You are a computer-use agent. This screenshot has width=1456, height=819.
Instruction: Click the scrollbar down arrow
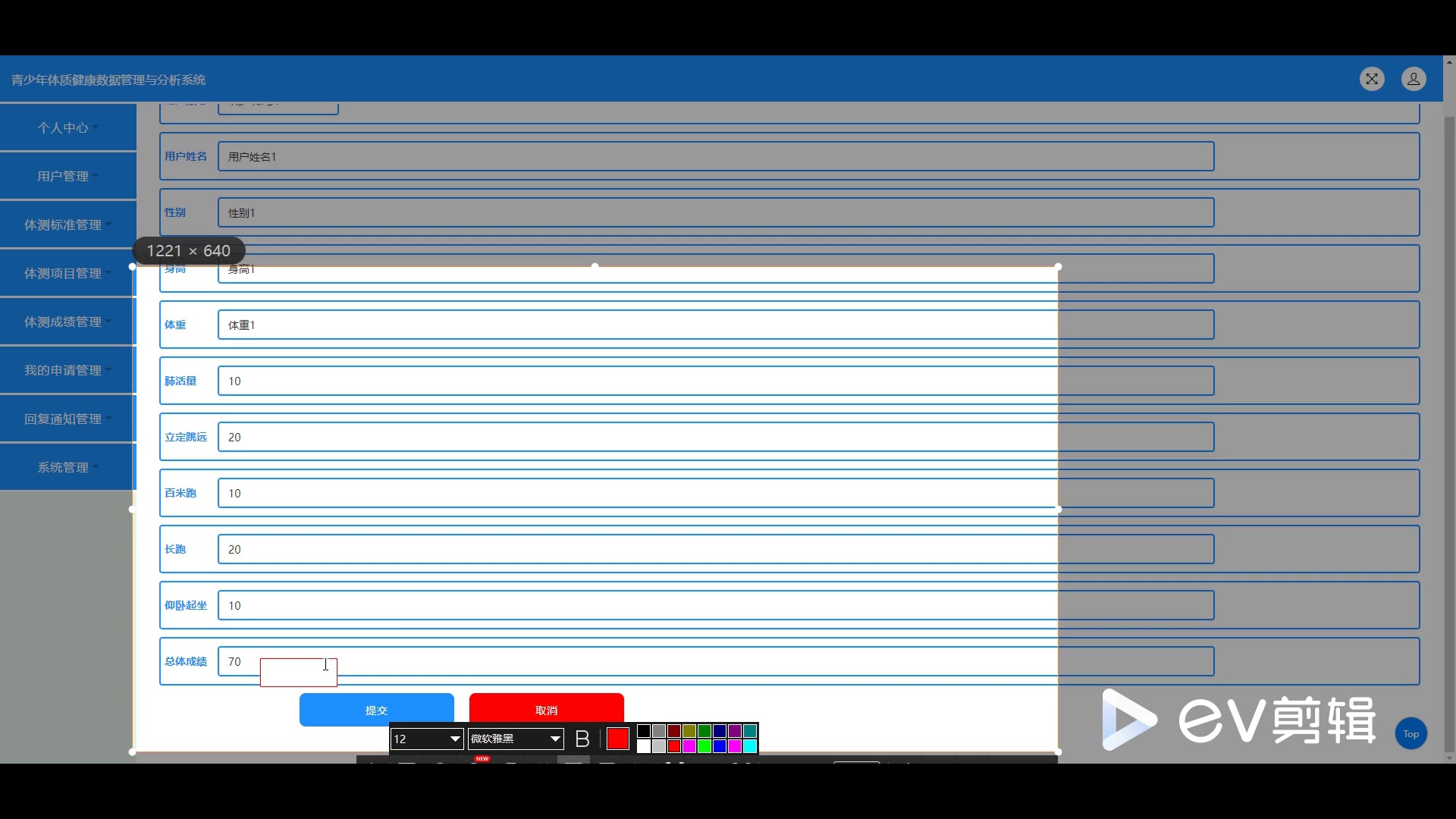1449,758
